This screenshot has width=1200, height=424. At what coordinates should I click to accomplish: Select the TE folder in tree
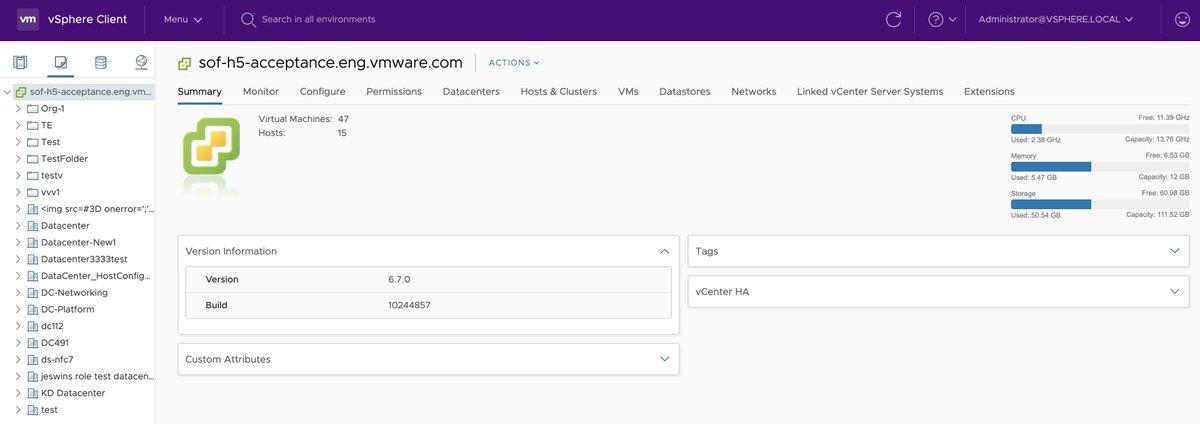[x=46, y=125]
